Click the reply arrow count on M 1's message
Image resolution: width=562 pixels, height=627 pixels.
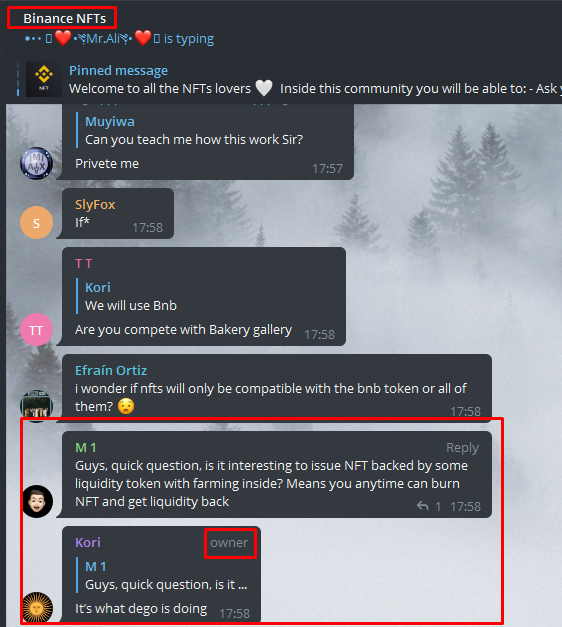pos(429,506)
